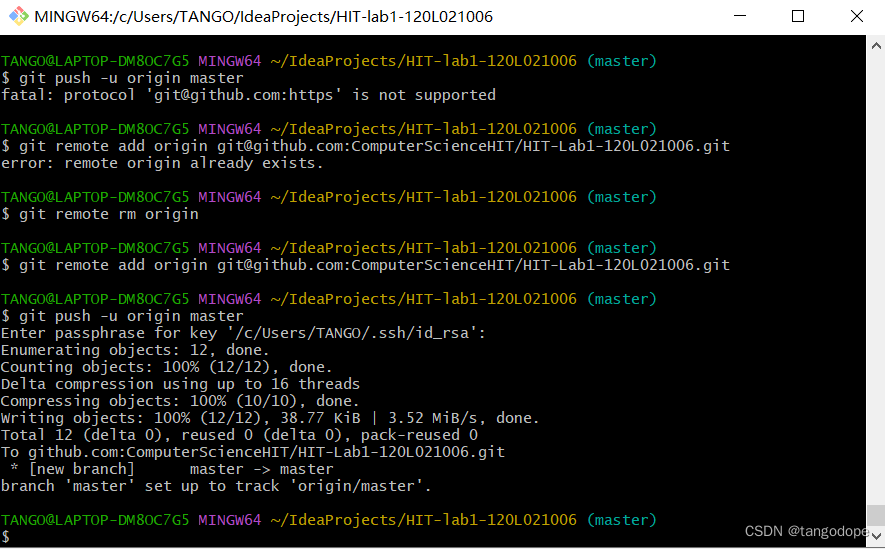Click the 'Enter passphrase for key' line

(x=243, y=333)
